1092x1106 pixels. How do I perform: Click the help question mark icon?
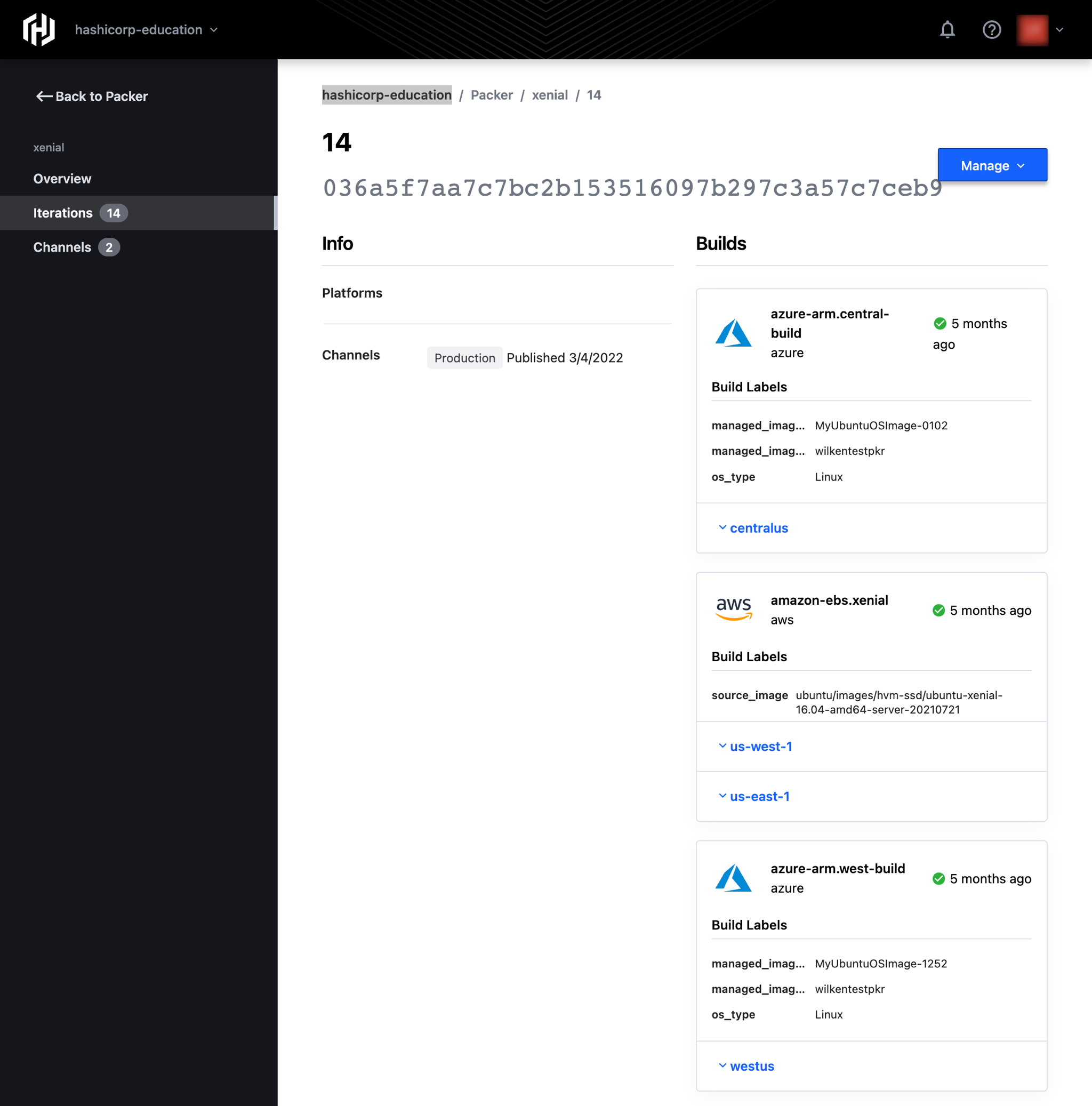(992, 29)
